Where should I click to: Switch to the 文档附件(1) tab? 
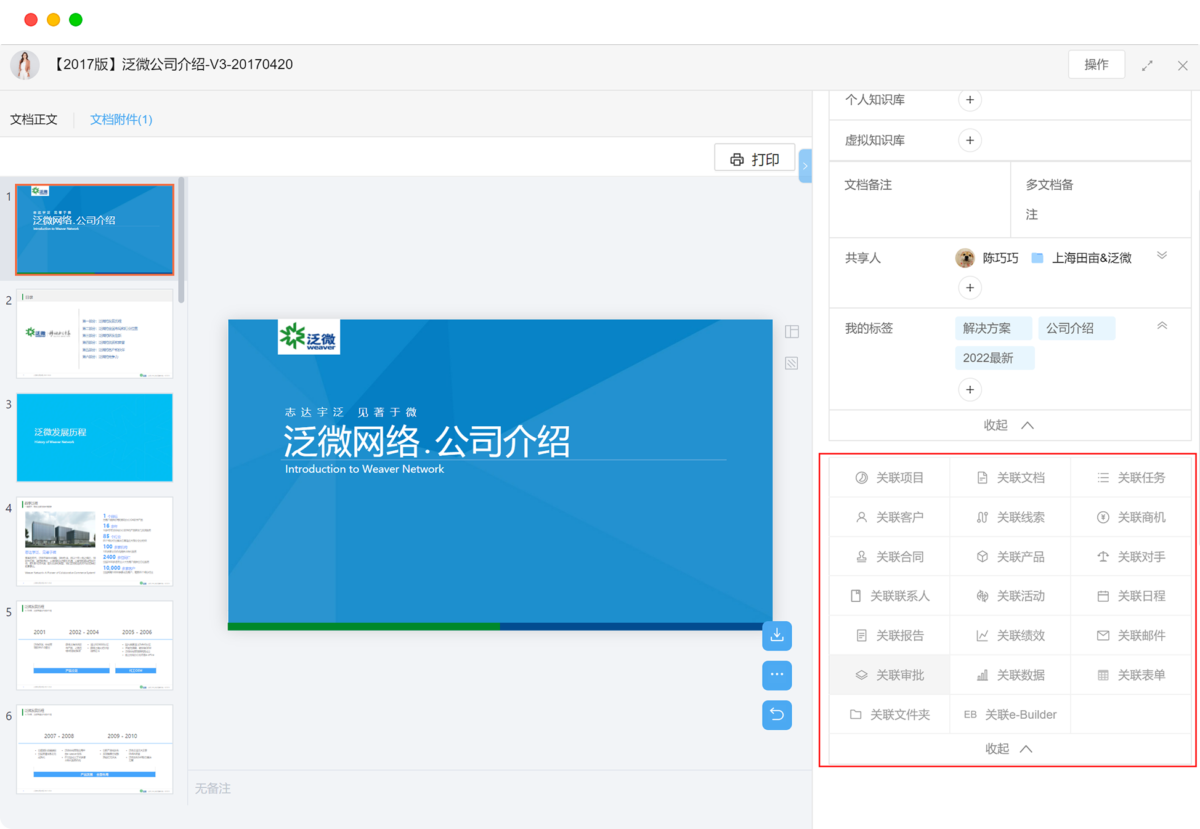point(121,119)
